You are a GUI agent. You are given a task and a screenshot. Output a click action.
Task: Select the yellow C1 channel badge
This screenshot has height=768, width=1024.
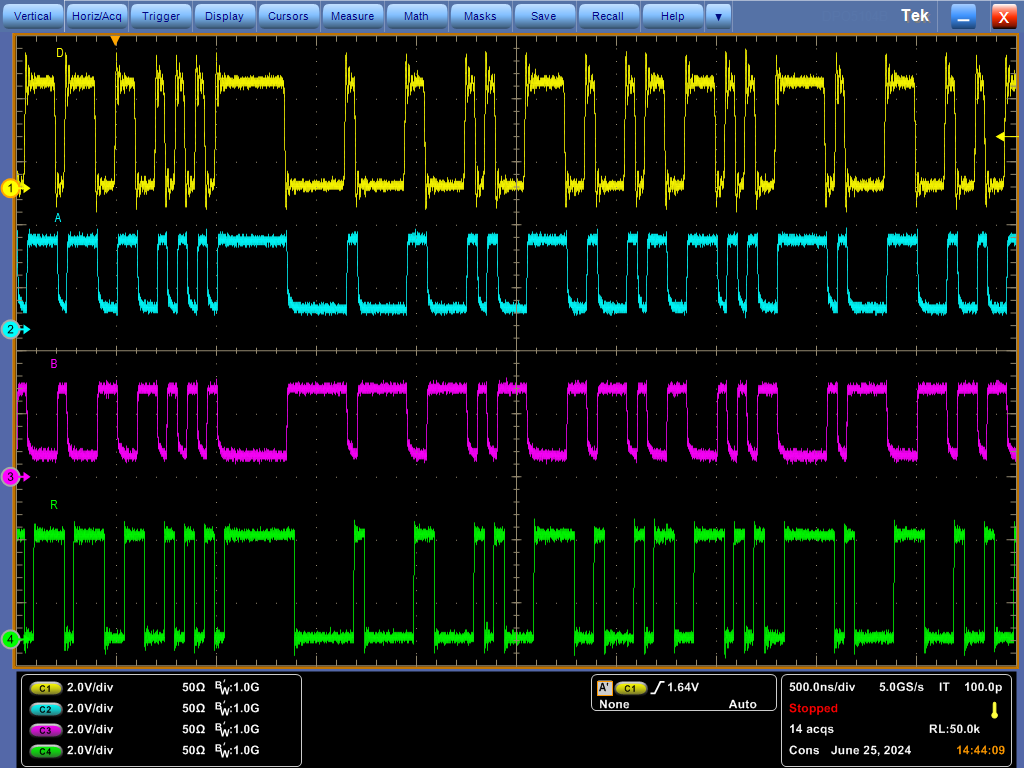coord(44,688)
